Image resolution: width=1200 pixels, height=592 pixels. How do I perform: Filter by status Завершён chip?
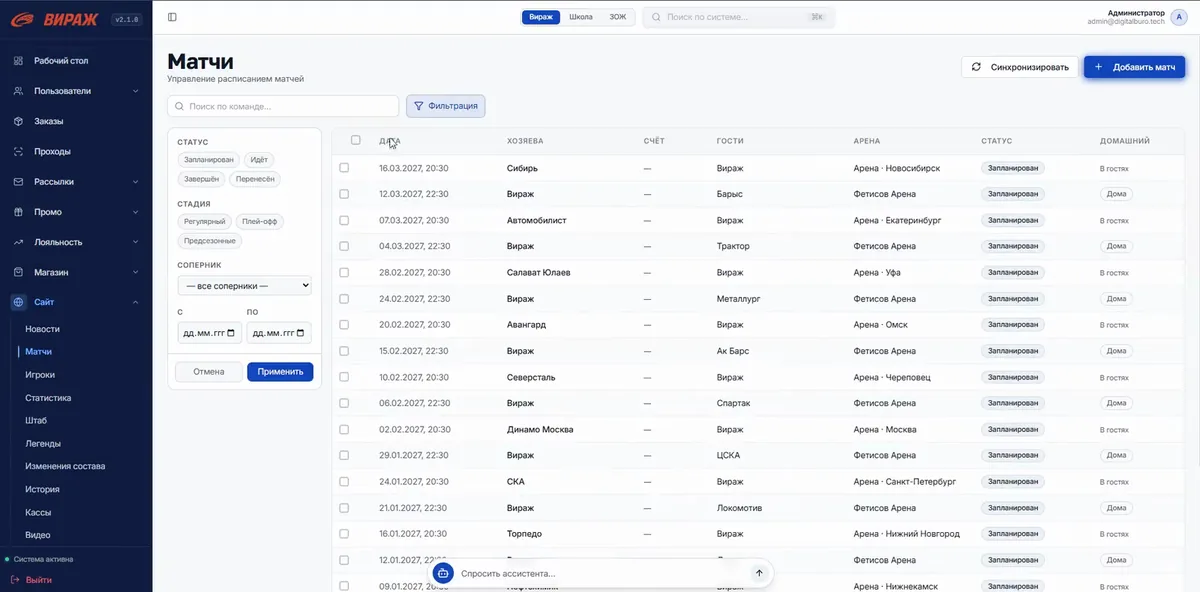point(201,179)
